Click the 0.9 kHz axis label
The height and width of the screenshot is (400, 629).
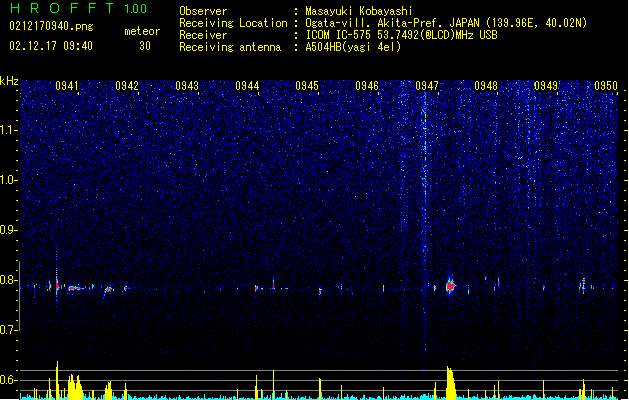[x=9, y=230]
